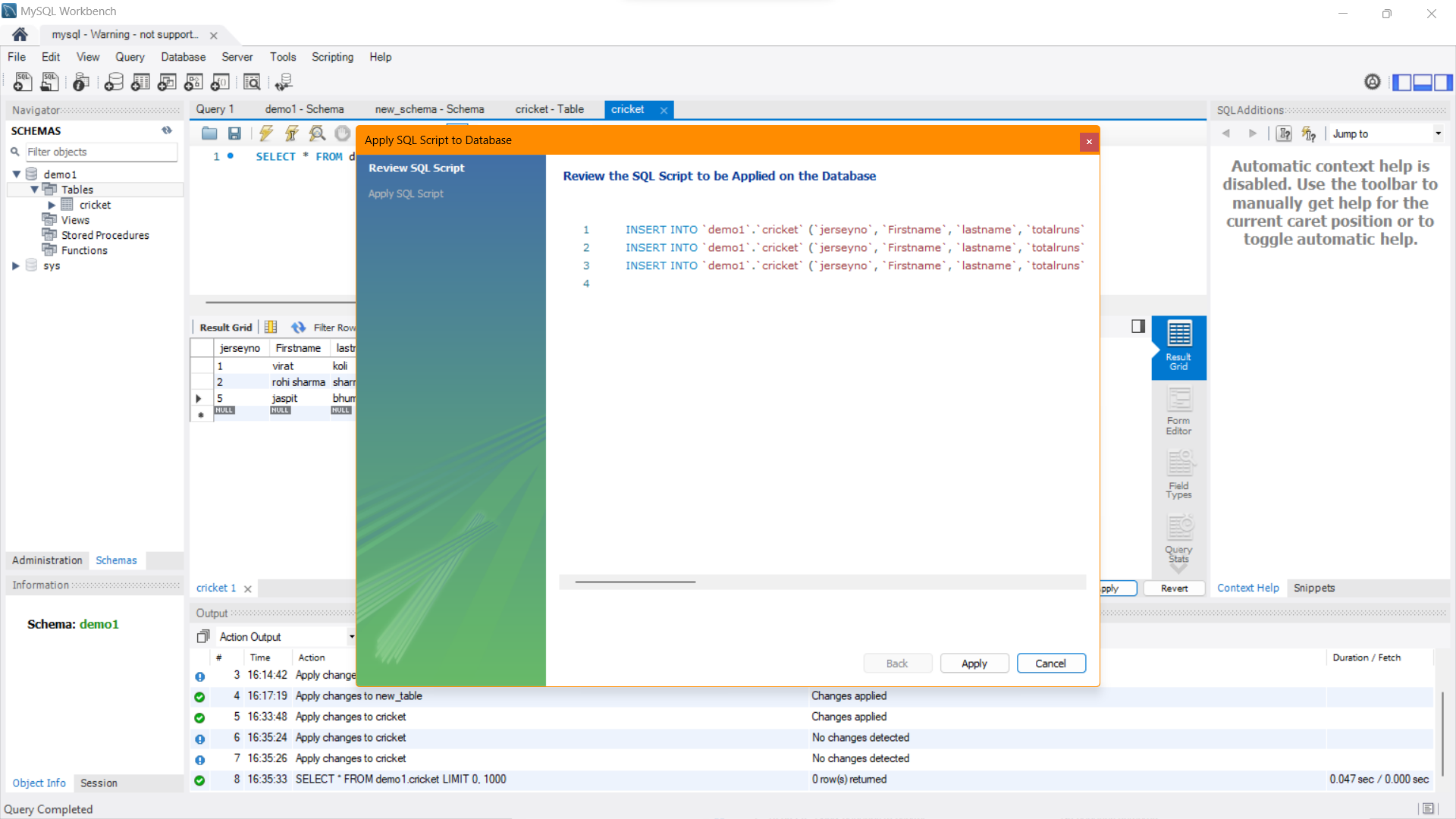
Task: Select Stored Procedures tree item
Action: click(x=105, y=235)
